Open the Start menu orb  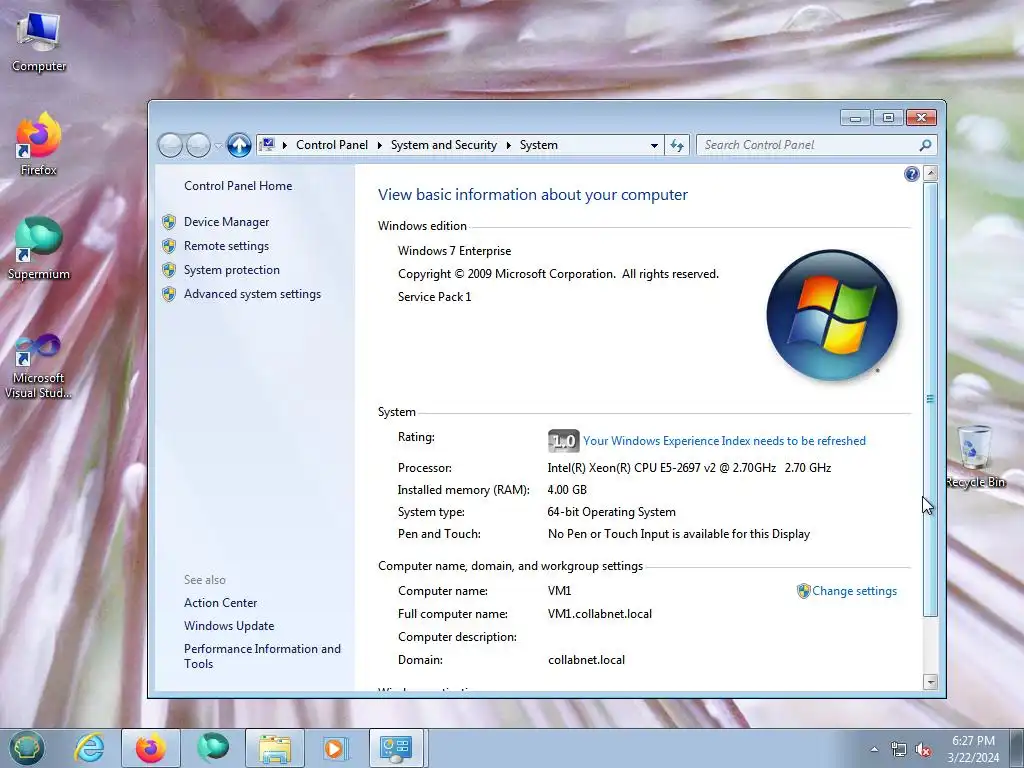pos(27,748)
